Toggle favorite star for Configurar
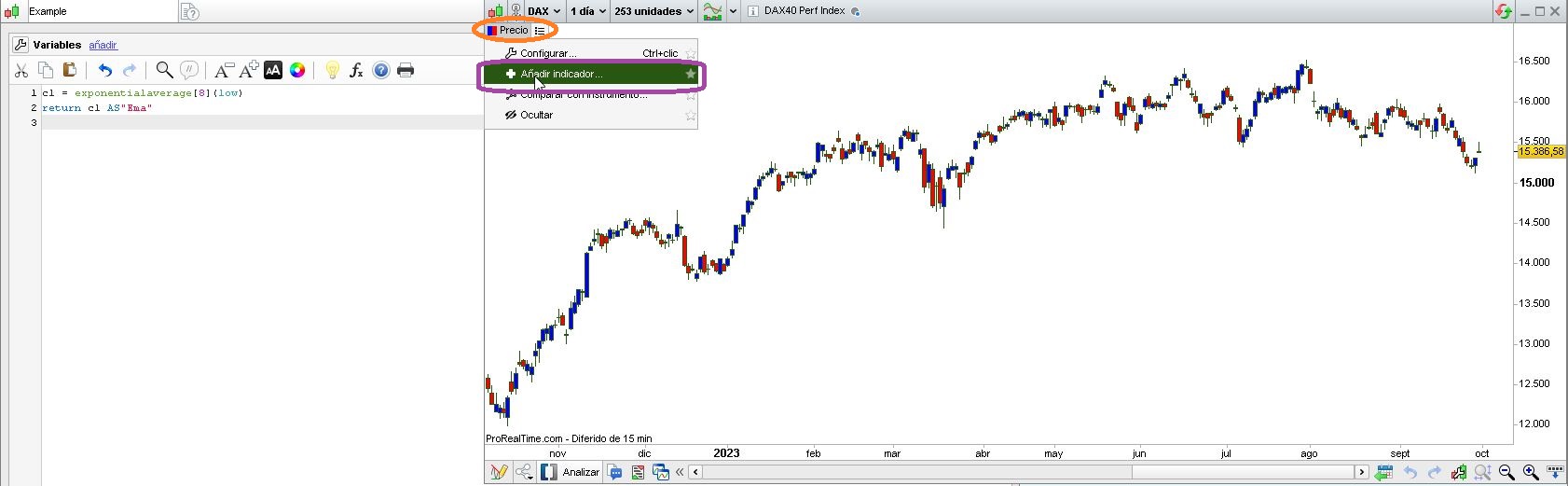Viewport: 1568px width, 486px height. point(690,54)
